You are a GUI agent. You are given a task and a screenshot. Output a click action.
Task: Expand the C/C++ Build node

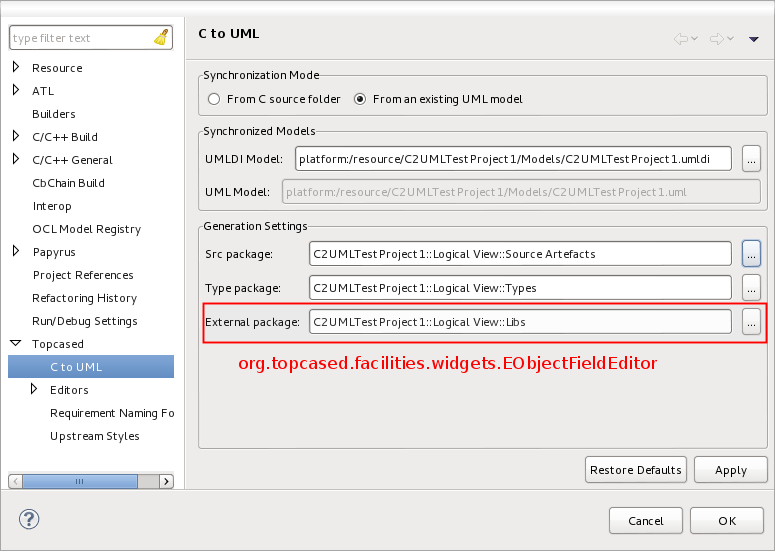click(16, 136)
